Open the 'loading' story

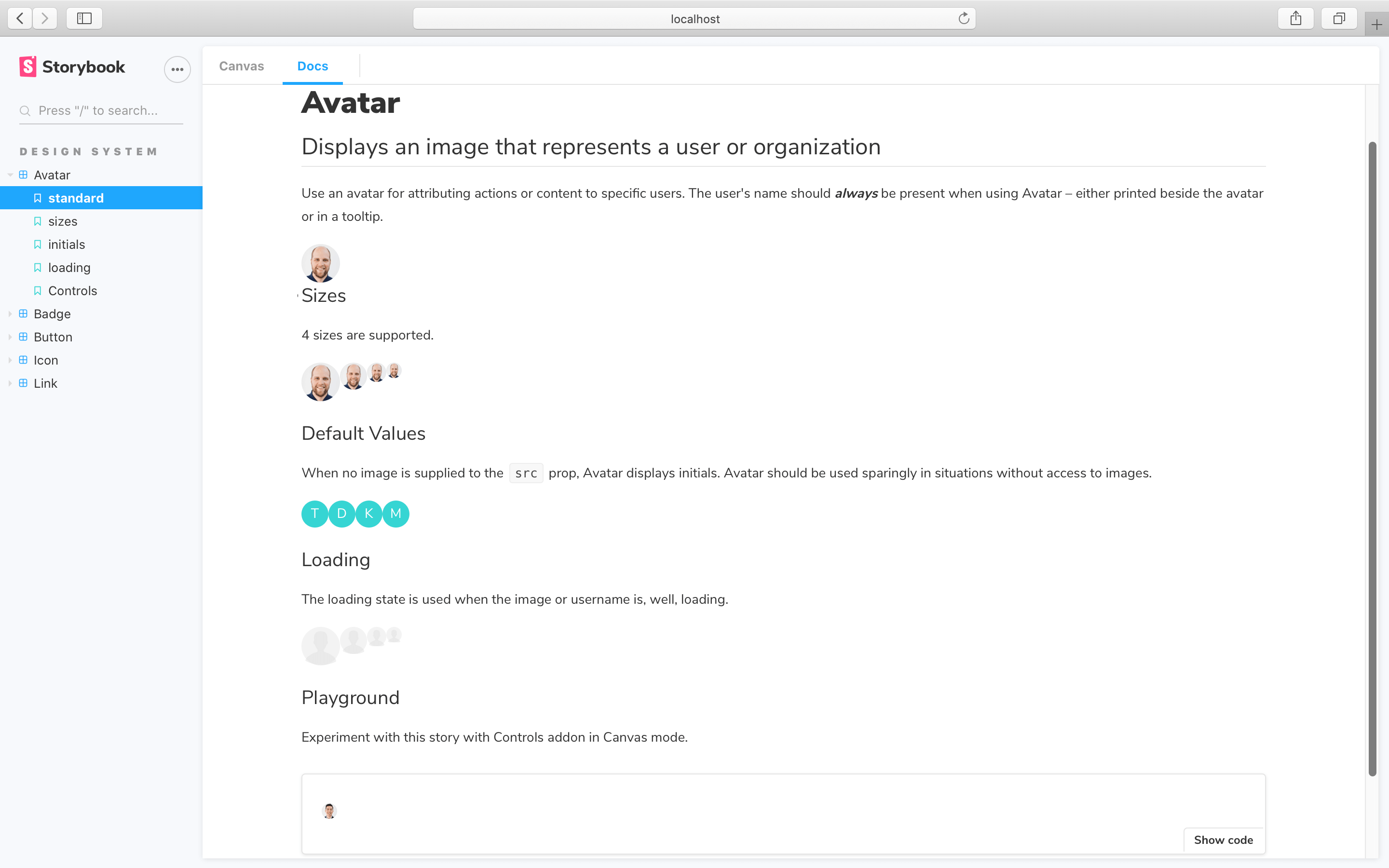69,268
